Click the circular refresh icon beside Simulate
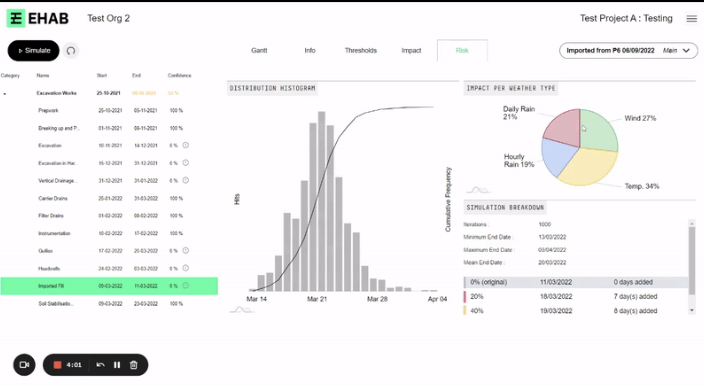 tap(71, 51)
